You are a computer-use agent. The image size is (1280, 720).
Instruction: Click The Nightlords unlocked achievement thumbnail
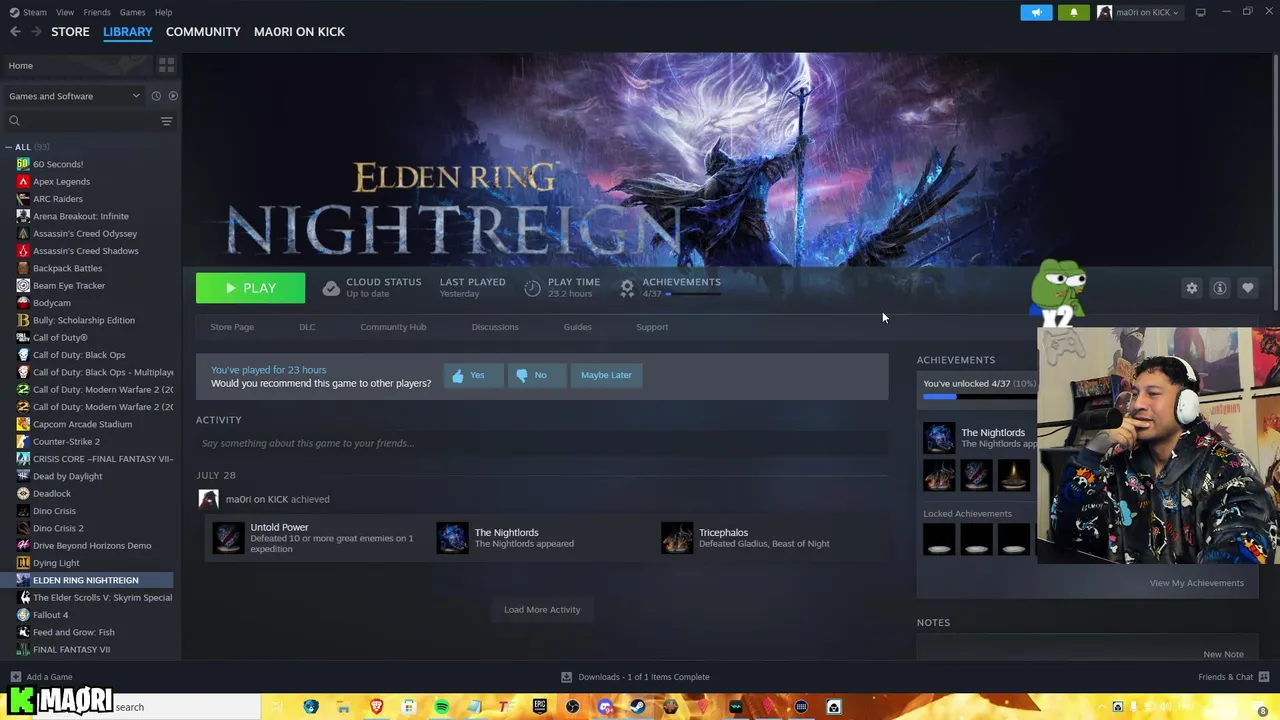point(939,438)
